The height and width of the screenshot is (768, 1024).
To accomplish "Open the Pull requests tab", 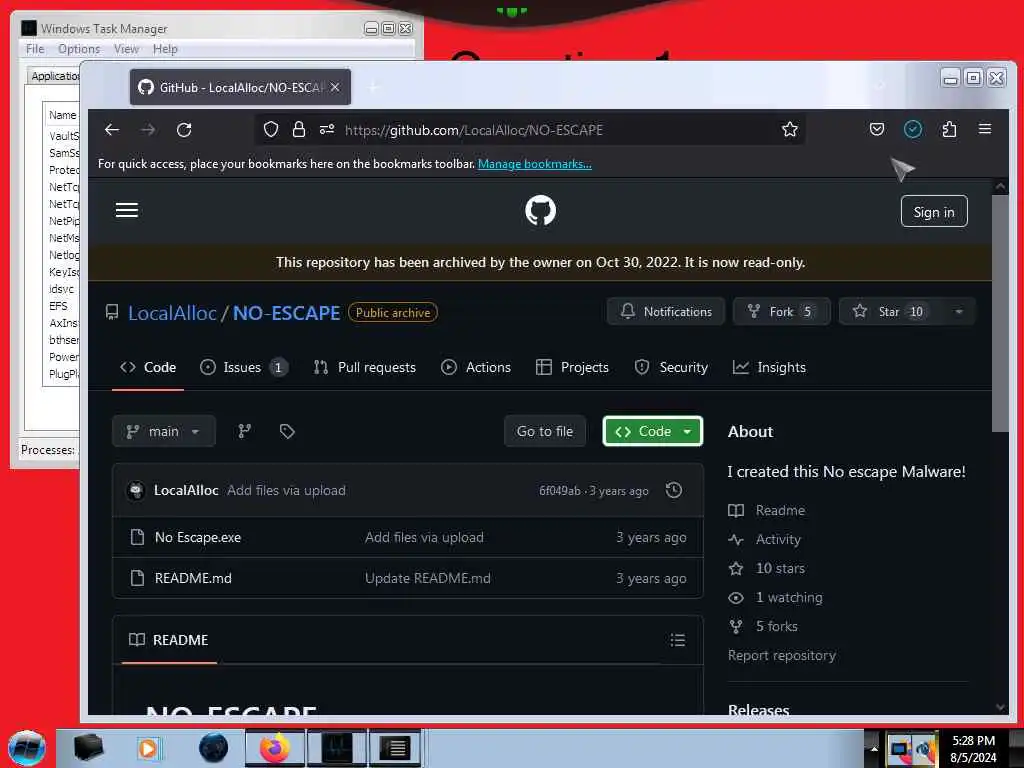I will 364,367.
